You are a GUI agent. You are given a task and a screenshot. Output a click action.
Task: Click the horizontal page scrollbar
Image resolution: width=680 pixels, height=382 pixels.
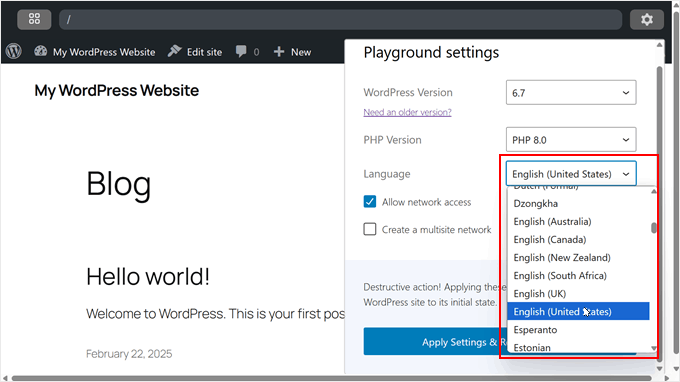(x=332, y=378)
